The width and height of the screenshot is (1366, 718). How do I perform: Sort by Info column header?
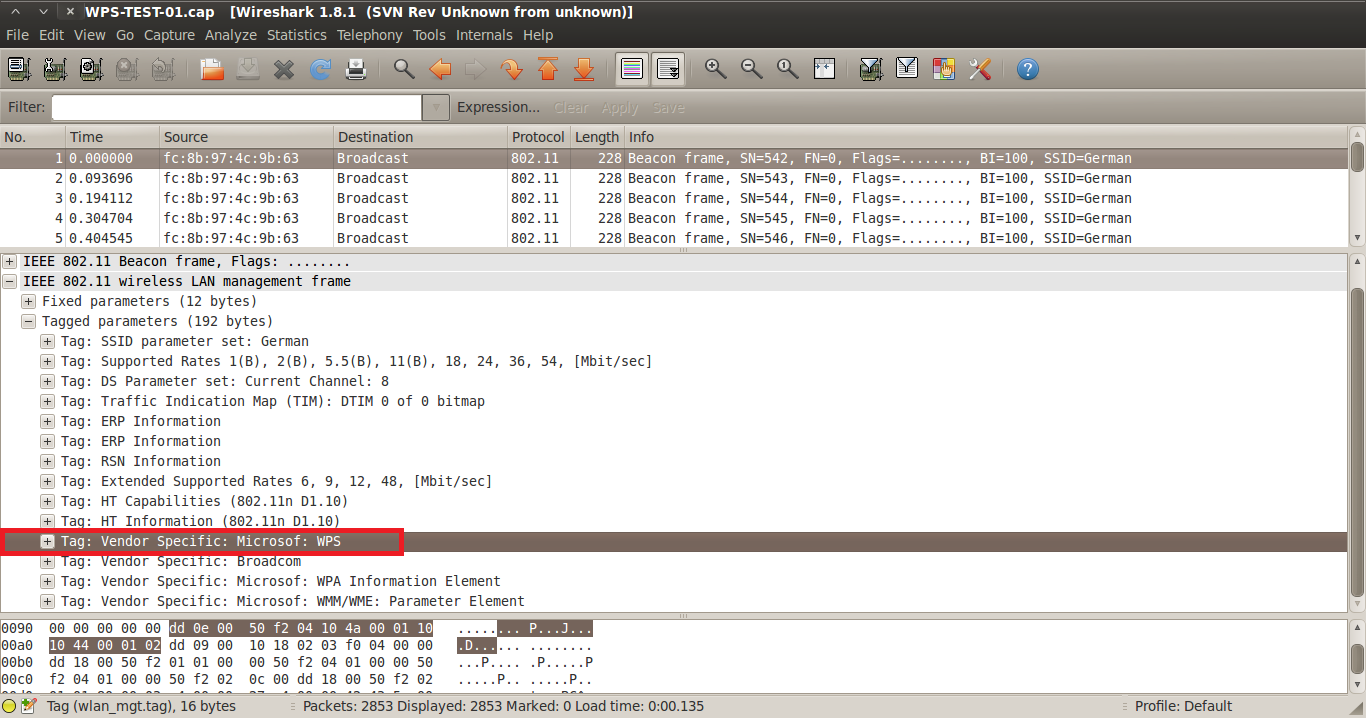coord(986,137)
